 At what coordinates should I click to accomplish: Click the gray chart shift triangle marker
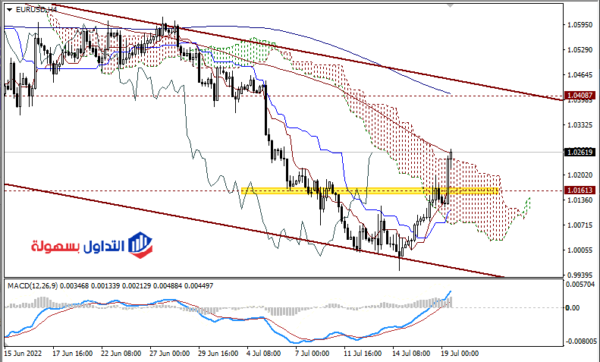click(451, 5)
